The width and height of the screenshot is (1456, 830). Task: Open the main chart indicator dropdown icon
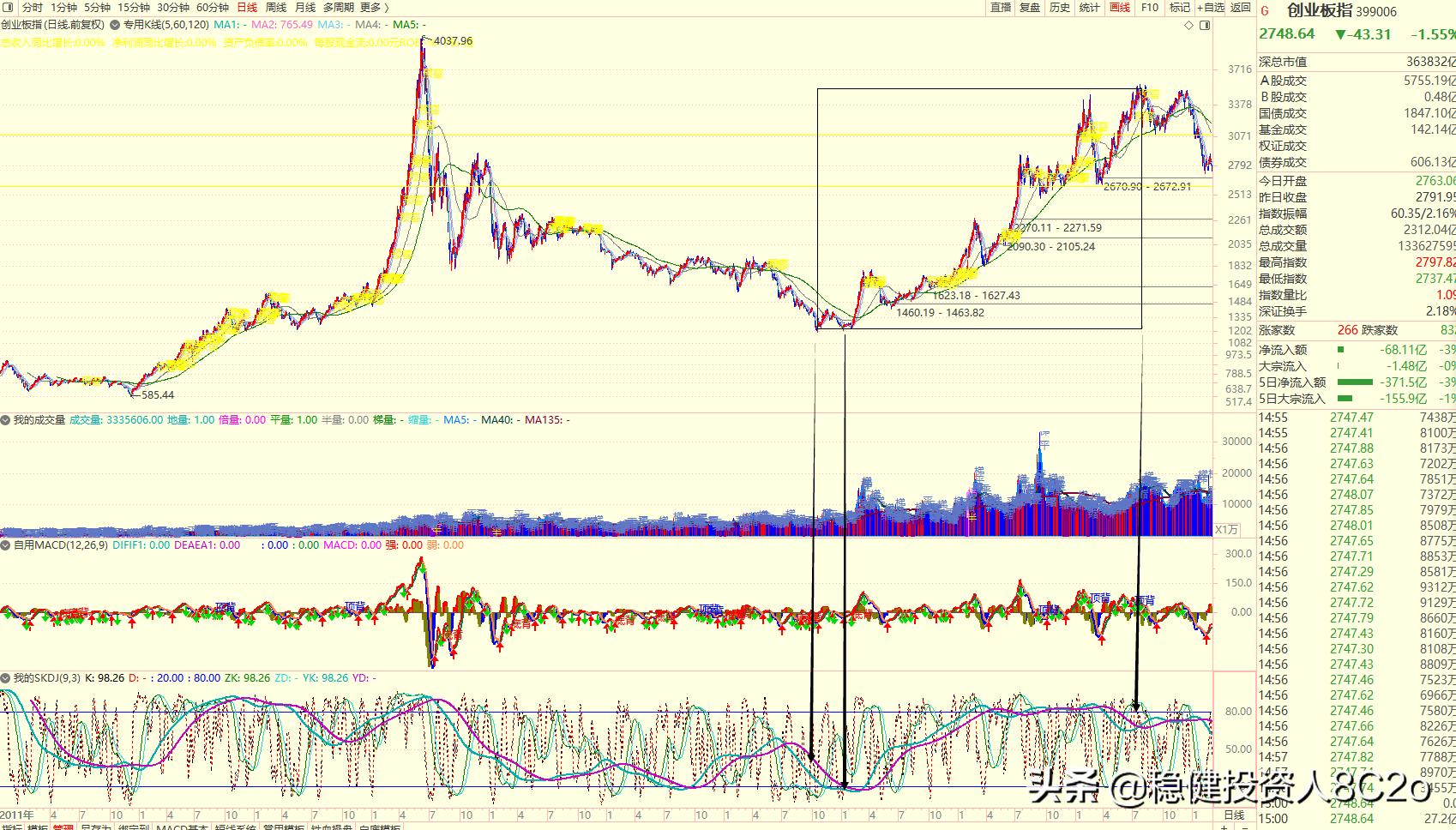(x=116, y=26)
